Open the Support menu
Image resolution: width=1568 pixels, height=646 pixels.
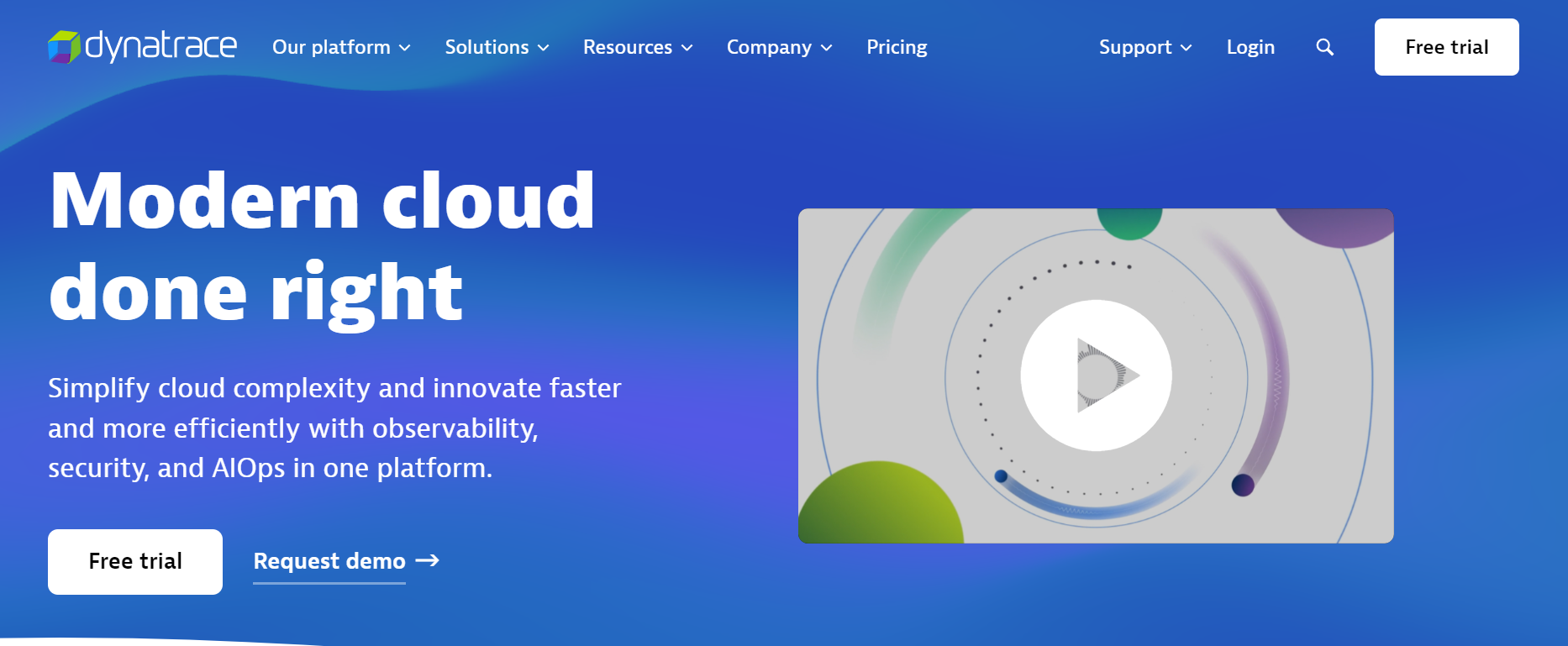pos(1146,47)
